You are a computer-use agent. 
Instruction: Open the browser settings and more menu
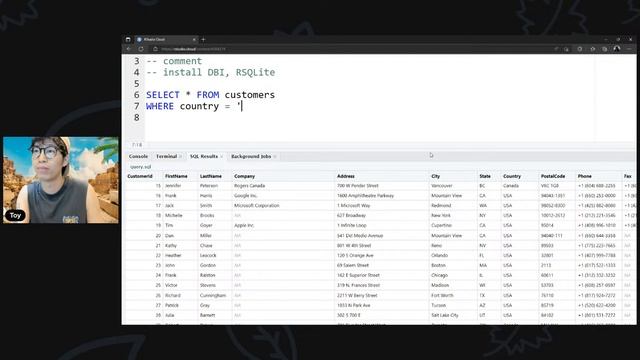click(x=629, y=49)
